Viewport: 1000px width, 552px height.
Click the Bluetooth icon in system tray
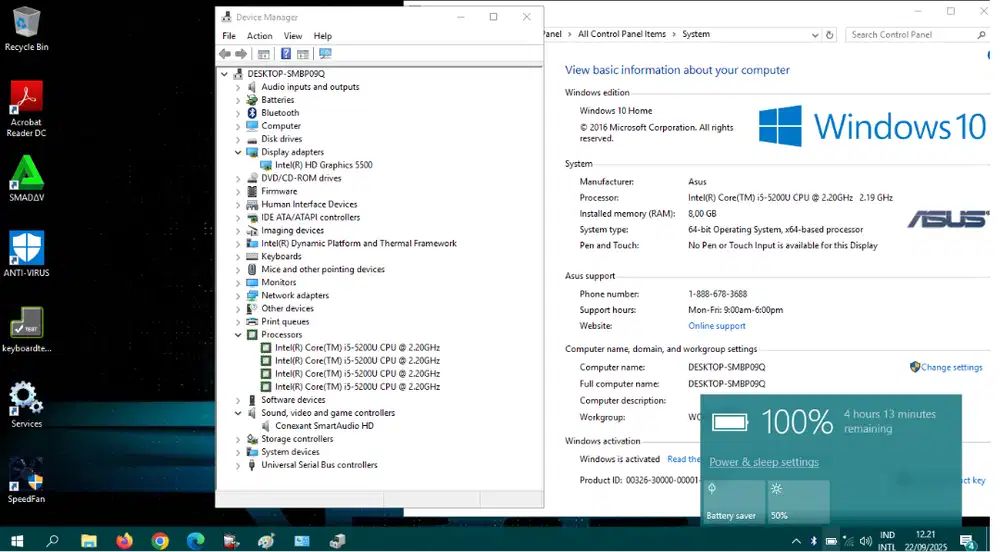(813, 541)
